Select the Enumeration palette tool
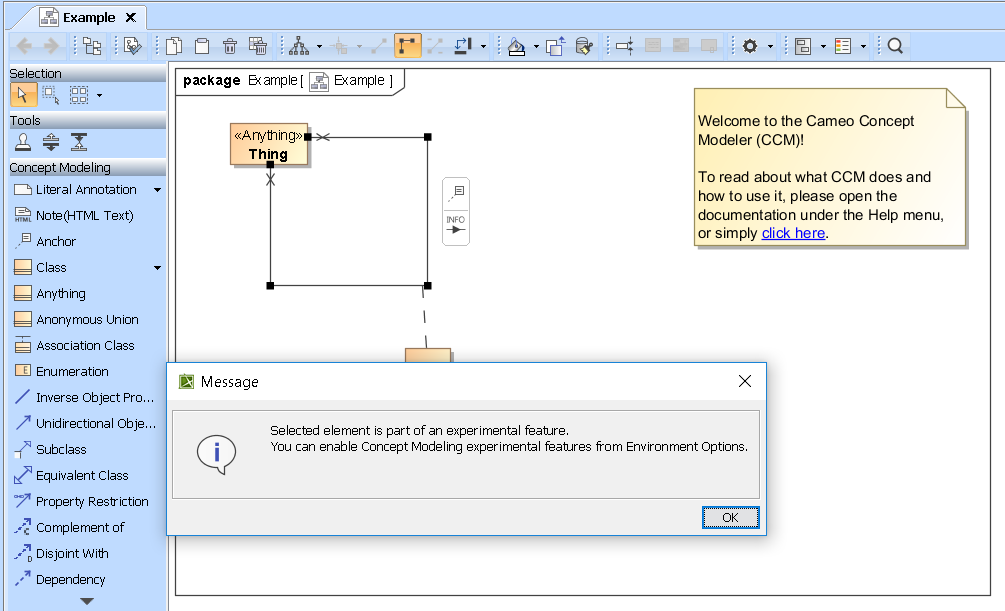1005x611 pixels. coord(72,372)
